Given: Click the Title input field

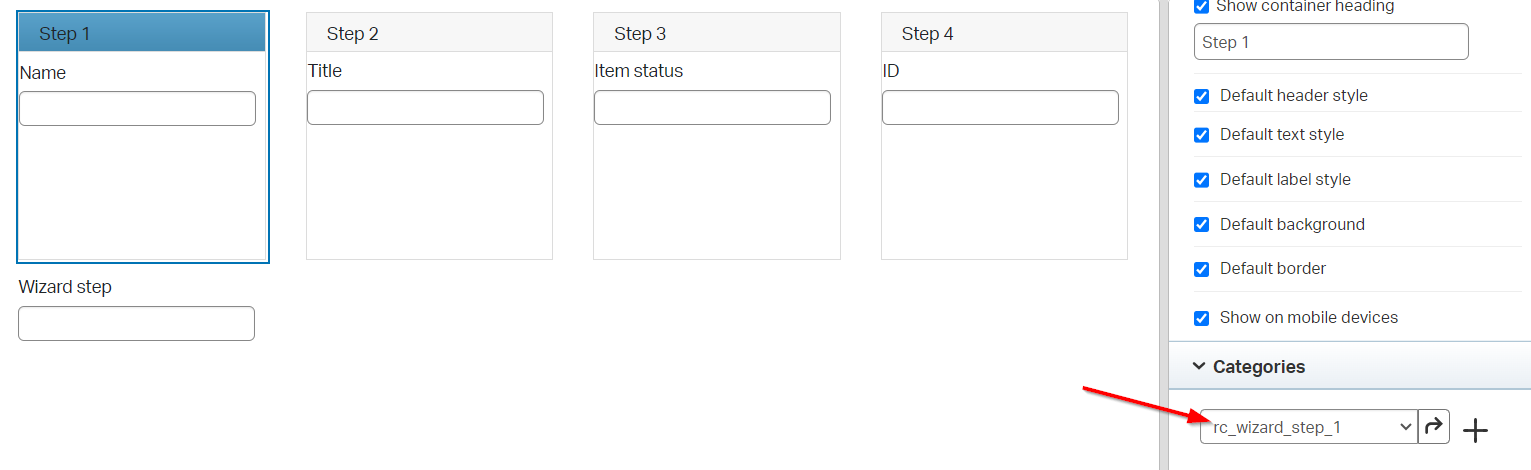Looking at the screenshot, I should 425,108.
